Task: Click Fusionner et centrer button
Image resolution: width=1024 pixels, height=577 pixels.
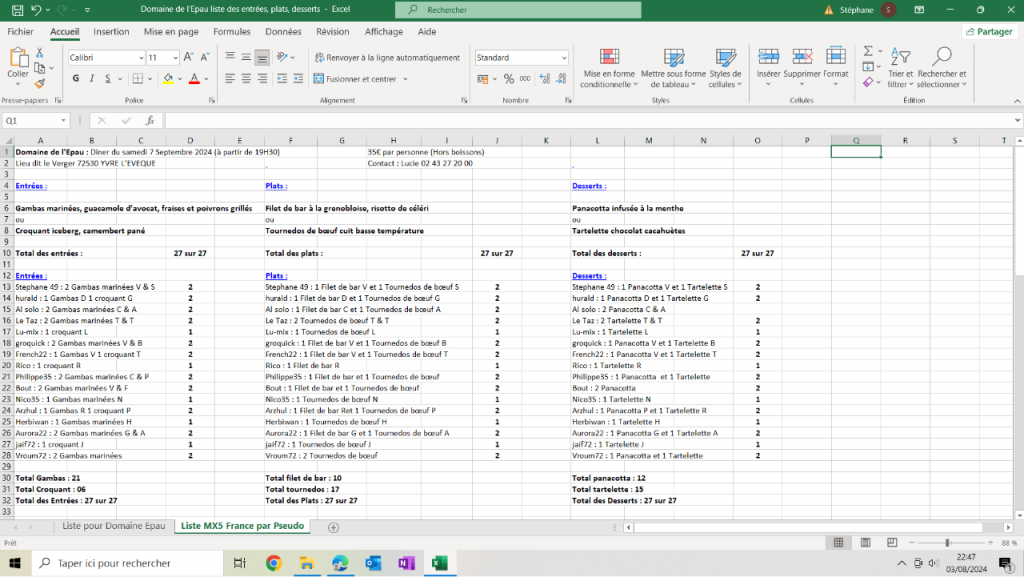Action: [x=355, y=79]
